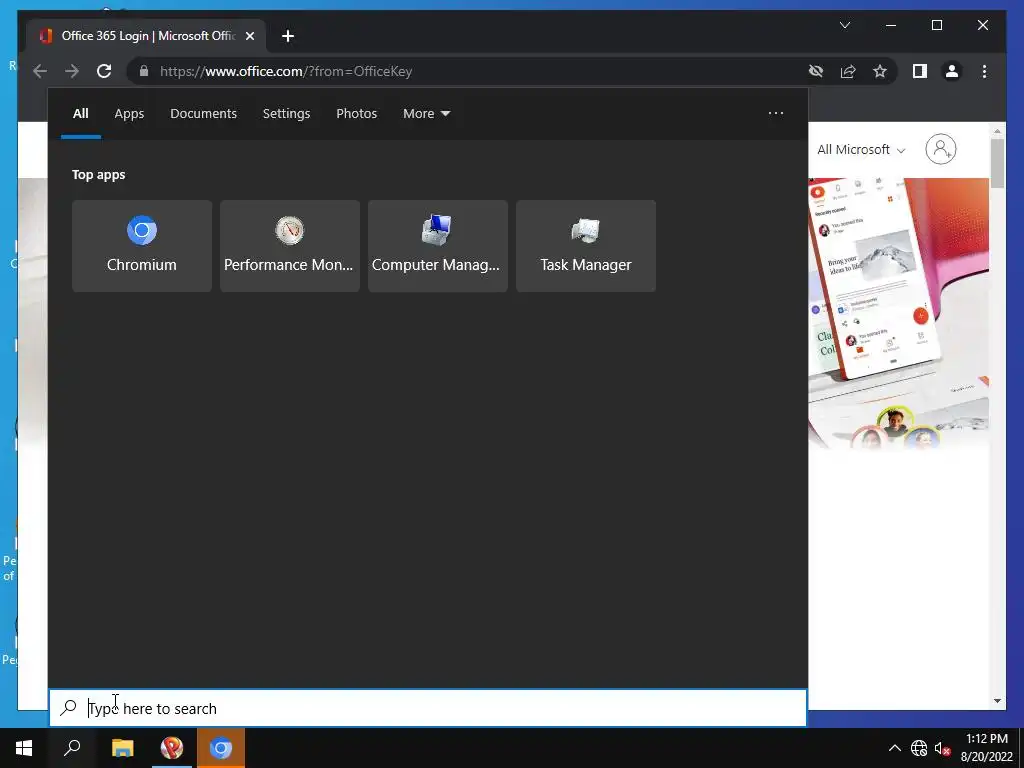This screenshot has height=768, width=1024.
Task: Click the Office sign-in account icon
Action: (x=940, y=150)
